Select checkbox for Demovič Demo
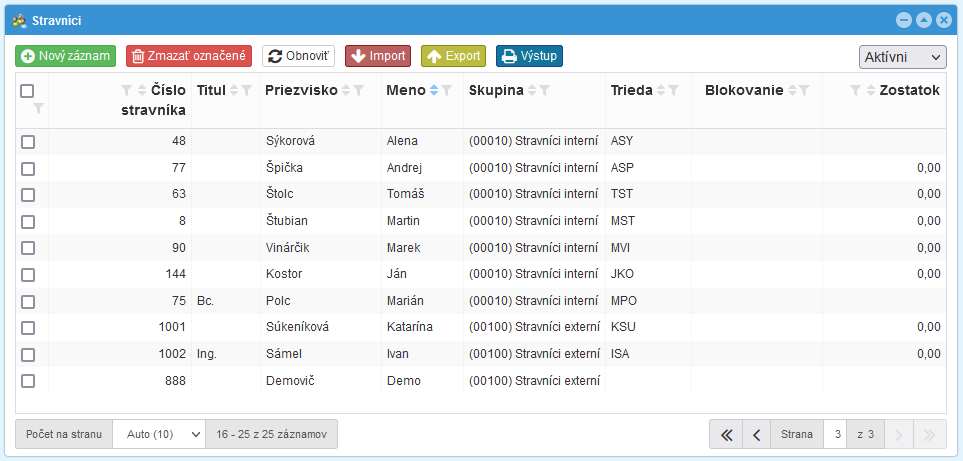 [x=28, y=381]
